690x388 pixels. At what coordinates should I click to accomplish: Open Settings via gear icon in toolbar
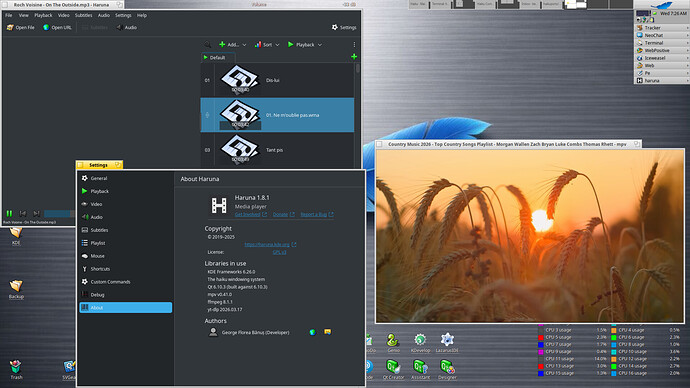344,27
